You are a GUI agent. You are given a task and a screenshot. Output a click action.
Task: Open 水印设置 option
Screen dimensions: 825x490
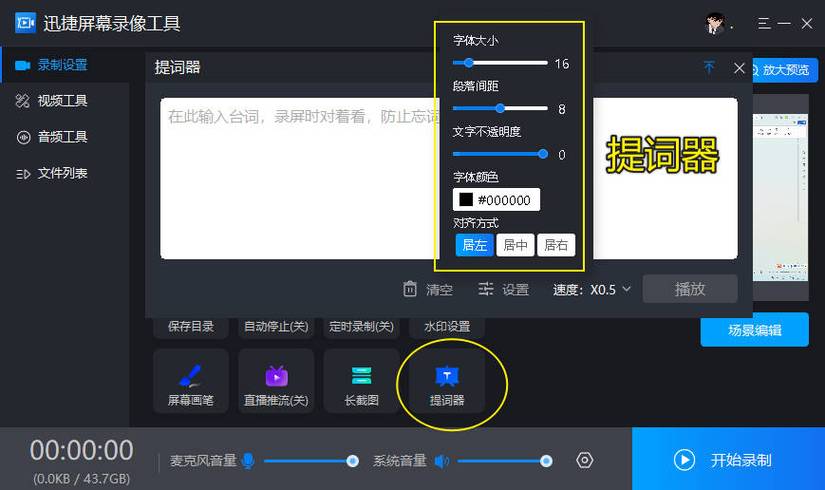pyautogui.click(x=447, y=327)
